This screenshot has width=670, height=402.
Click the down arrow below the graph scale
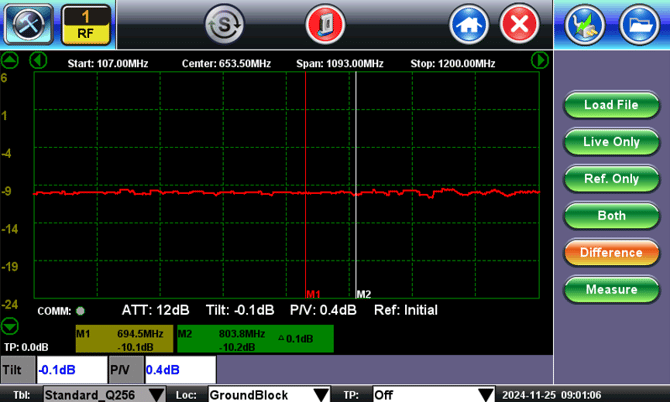click(x=9, y=326)
